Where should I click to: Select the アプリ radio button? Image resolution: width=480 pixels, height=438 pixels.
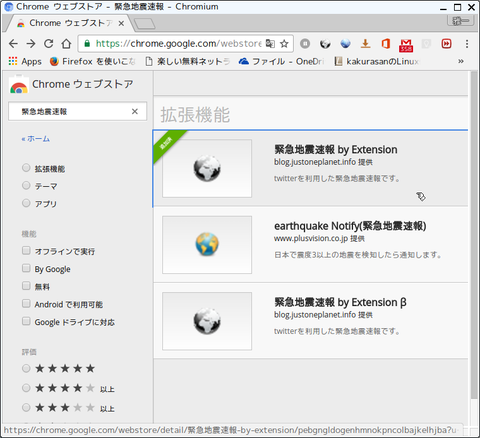click(26, 203)
